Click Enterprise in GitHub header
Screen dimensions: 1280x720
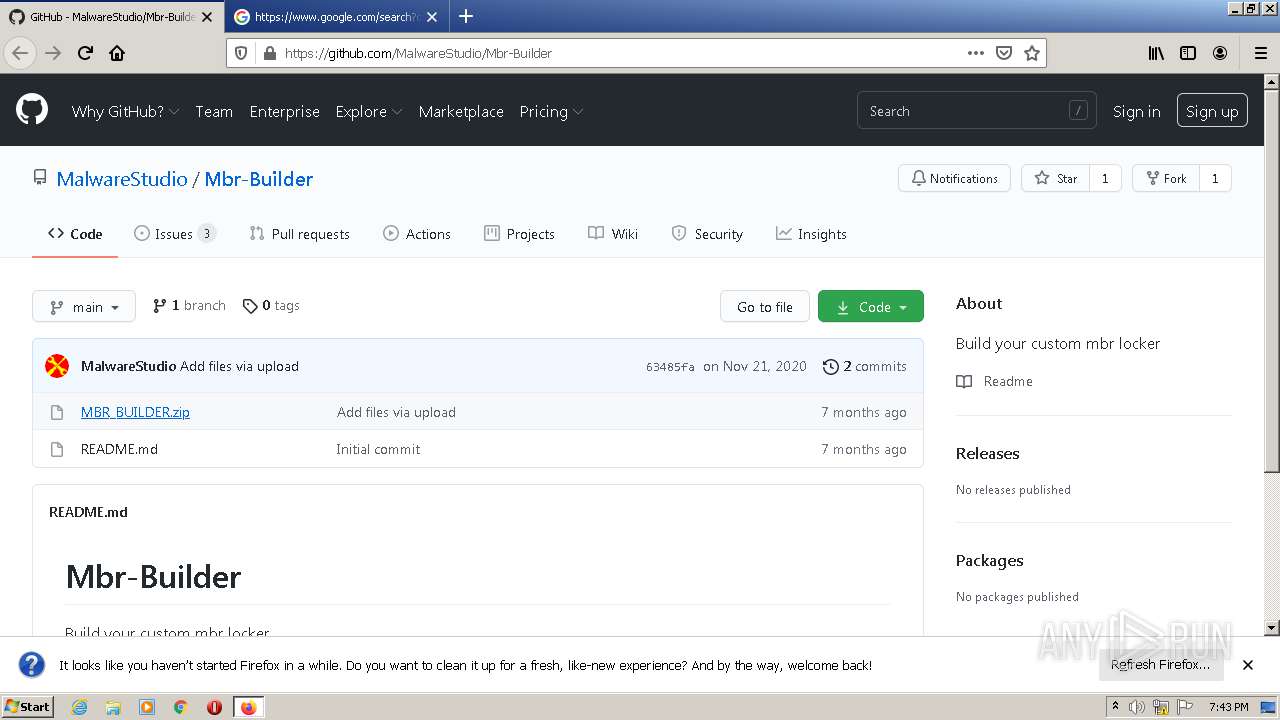coord(284,111)
